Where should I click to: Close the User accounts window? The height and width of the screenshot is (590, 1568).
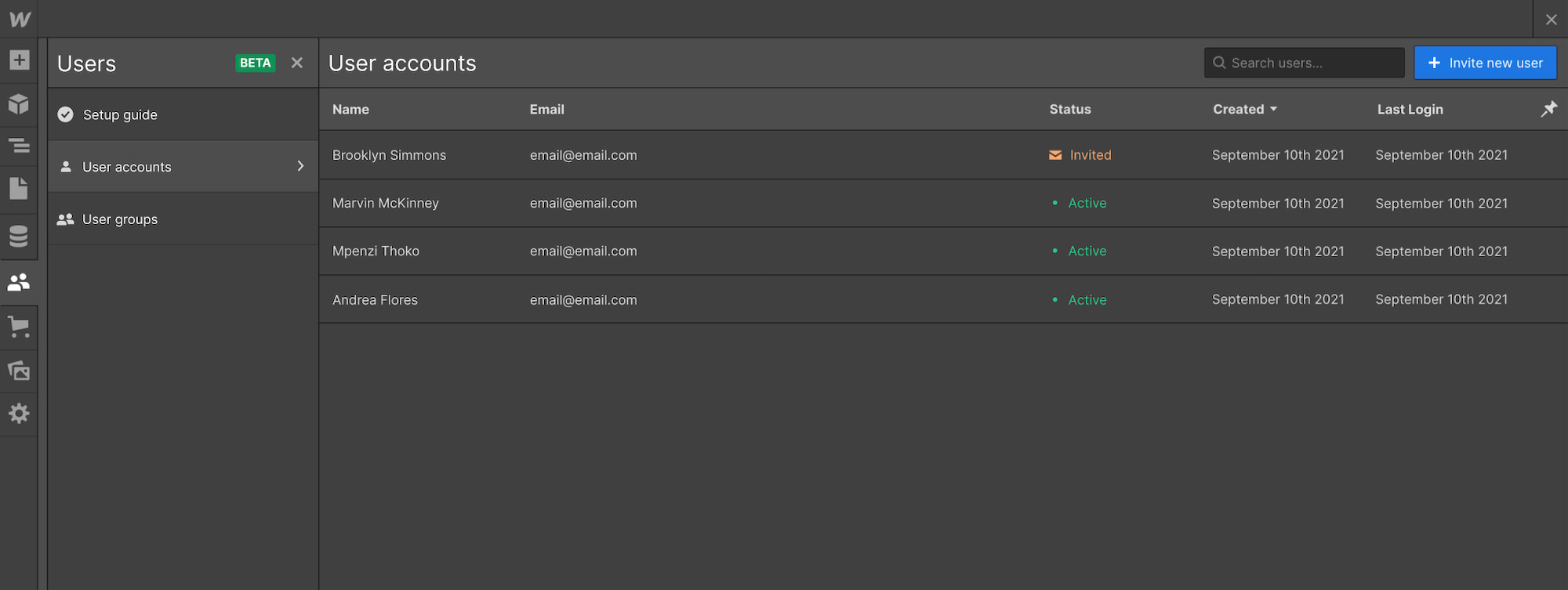click(x=1551, y=20)
